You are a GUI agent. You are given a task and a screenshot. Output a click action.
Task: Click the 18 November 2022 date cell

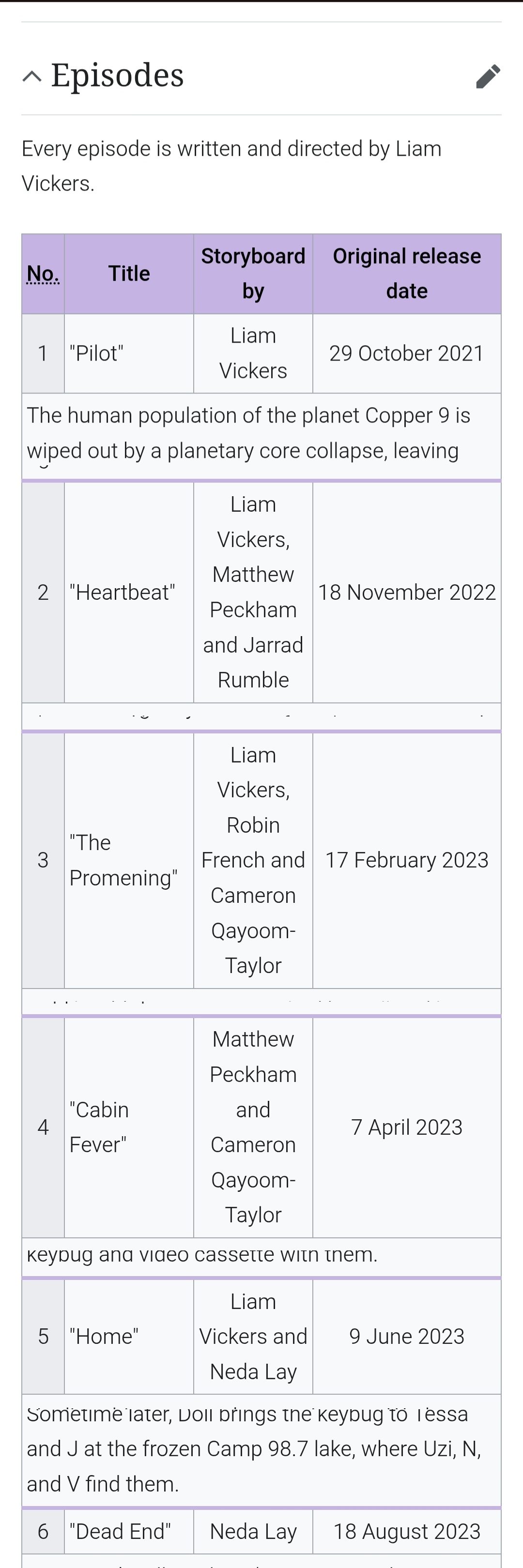coord(407,592)
